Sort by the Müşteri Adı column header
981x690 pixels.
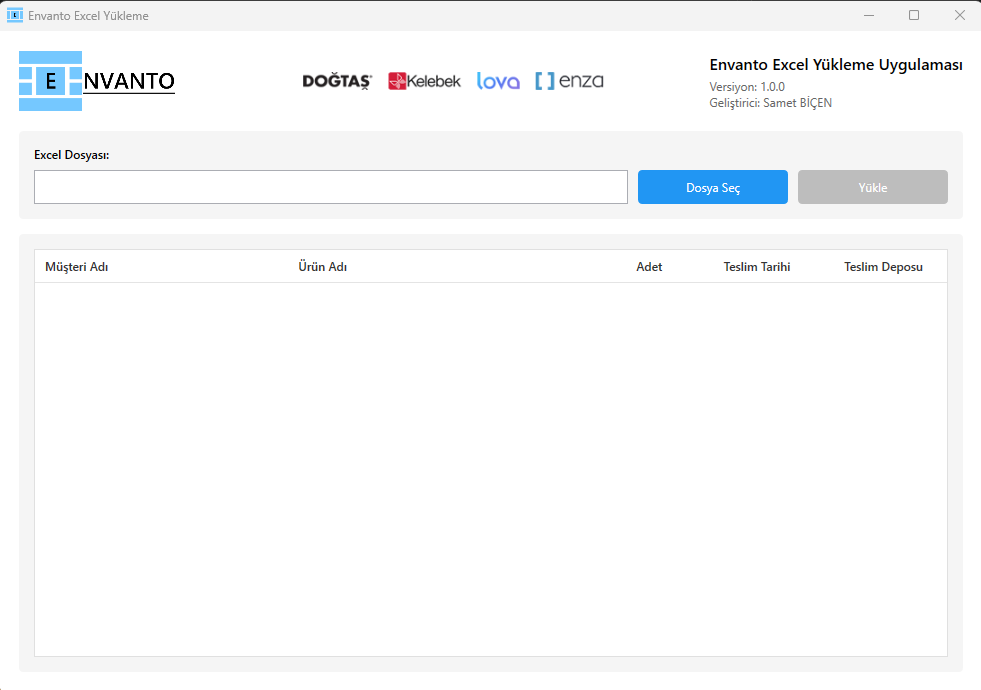[x=77, y=267]
